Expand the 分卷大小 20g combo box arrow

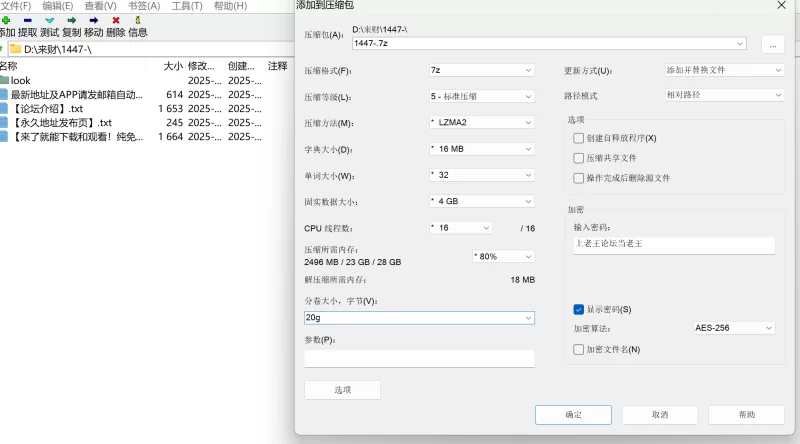point(528,318)
